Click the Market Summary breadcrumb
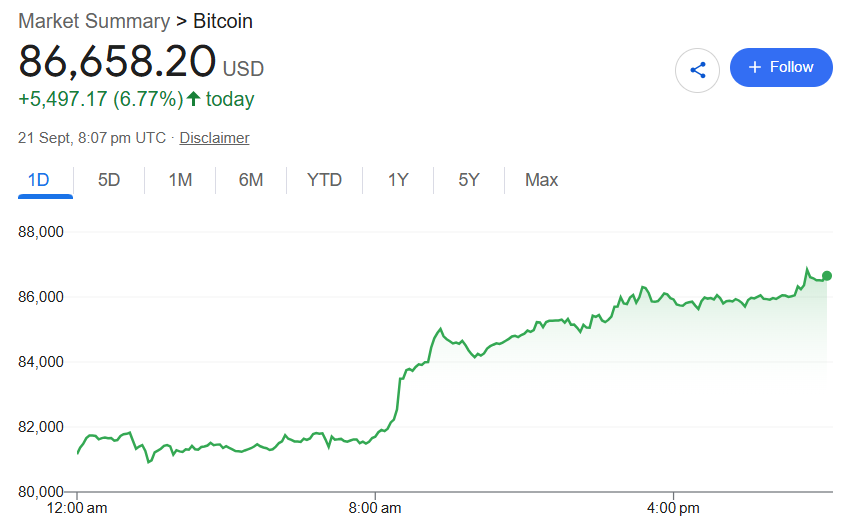The width and height of the screenshot is (850, 519). pos(94,21)
